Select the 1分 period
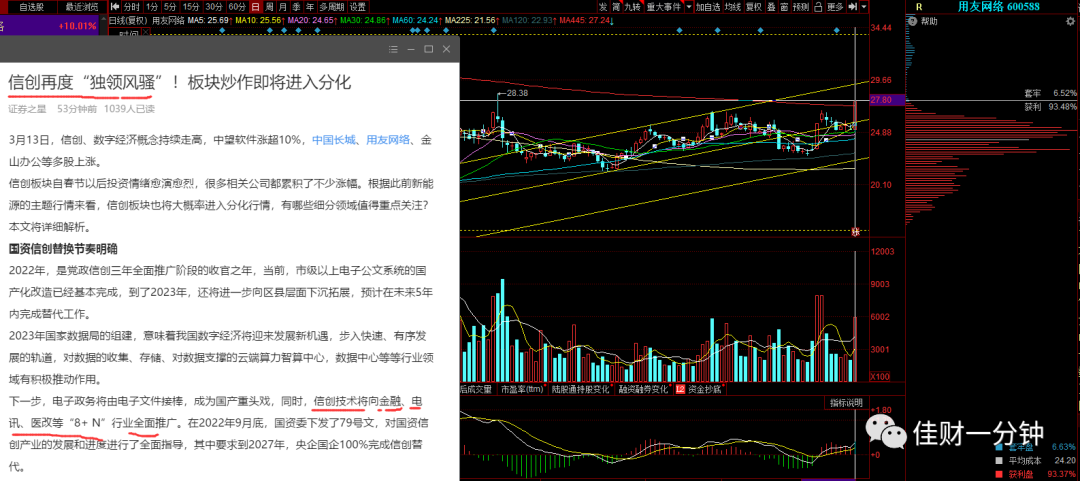This screenshot has width=1080, height=481. [x=153, y=7]
